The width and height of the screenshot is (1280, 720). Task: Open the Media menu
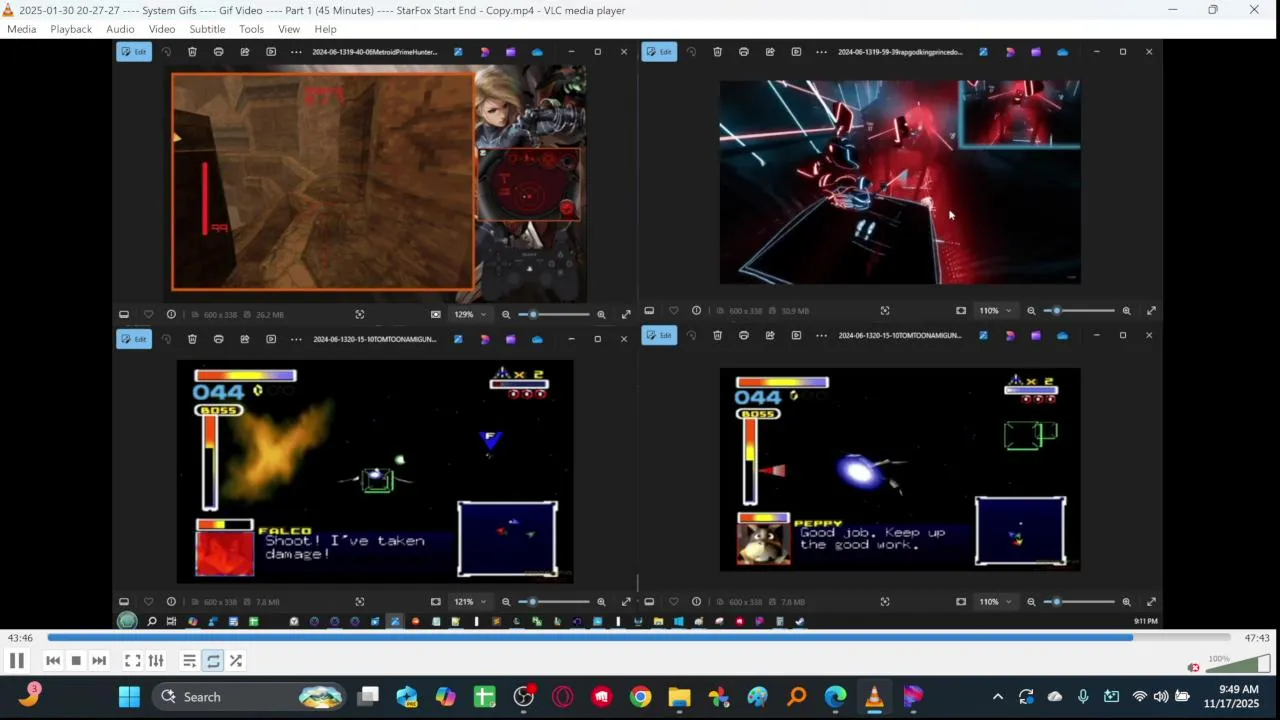tap(21, 29)
